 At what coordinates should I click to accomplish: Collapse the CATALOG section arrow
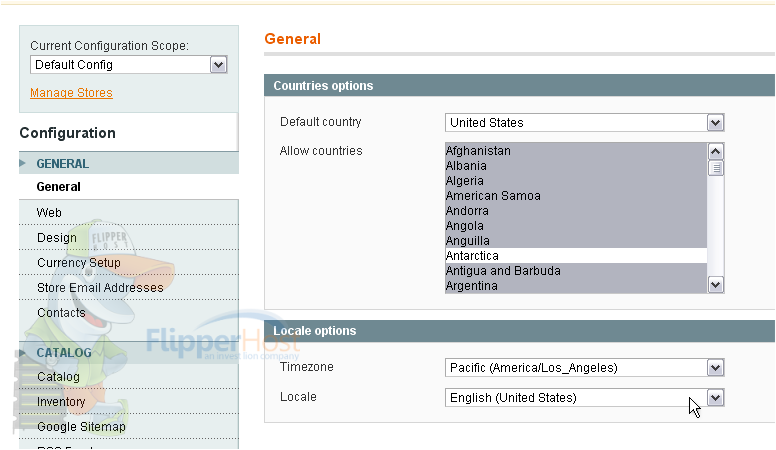point(22,352)
